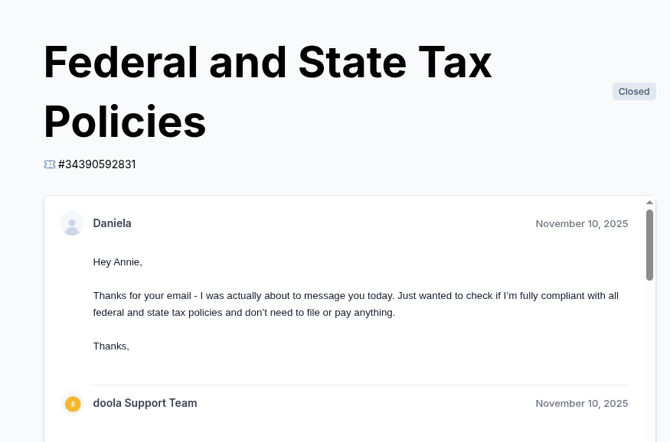The height and width of the screenshot is (442, 670).
Task: Click the doola Support Team avatar icon
Action: pyautogui.click(x=72, y=404)
